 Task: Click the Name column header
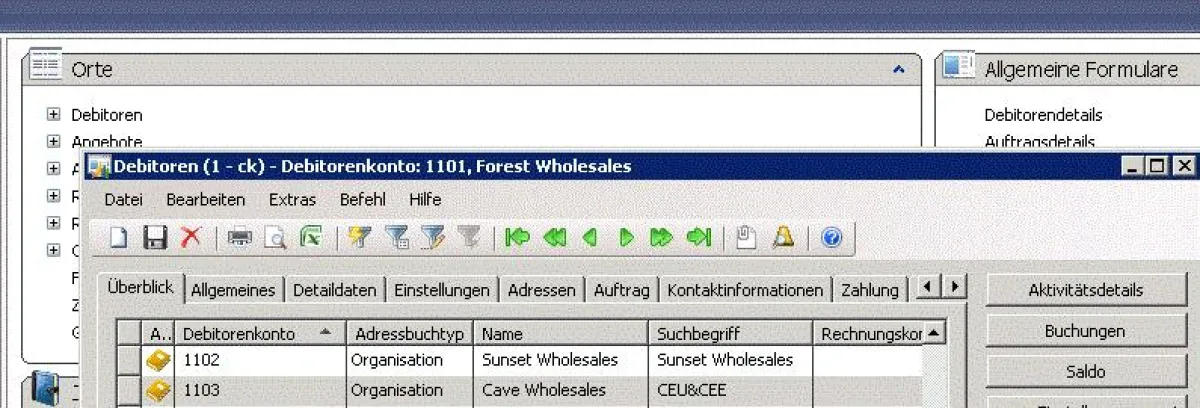[561, 333]
